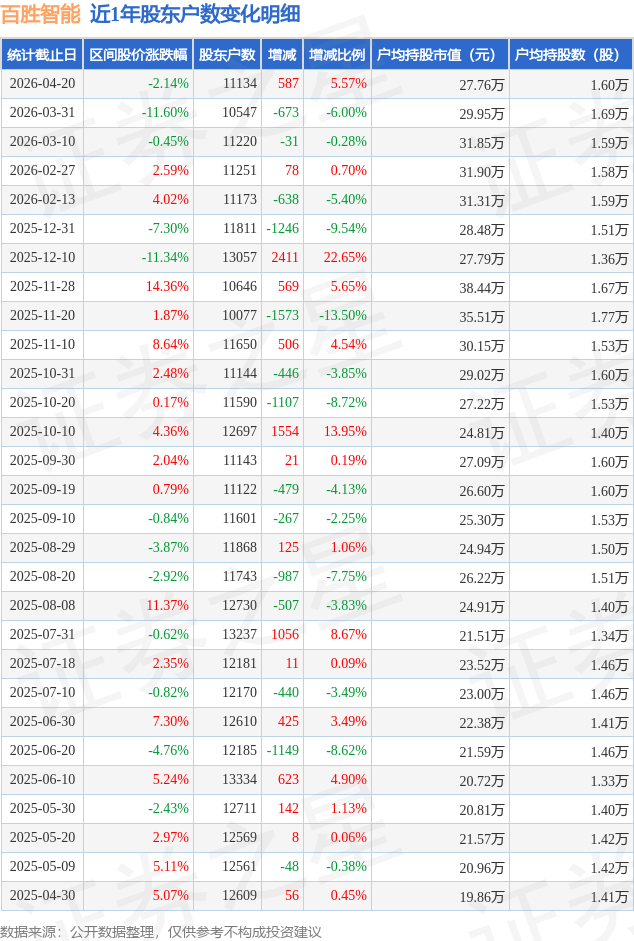Image resolution: width=634 pixels, height=941 pixels.
Task: Select the 2026-04-20 date row
Action: tap(42, 84)
